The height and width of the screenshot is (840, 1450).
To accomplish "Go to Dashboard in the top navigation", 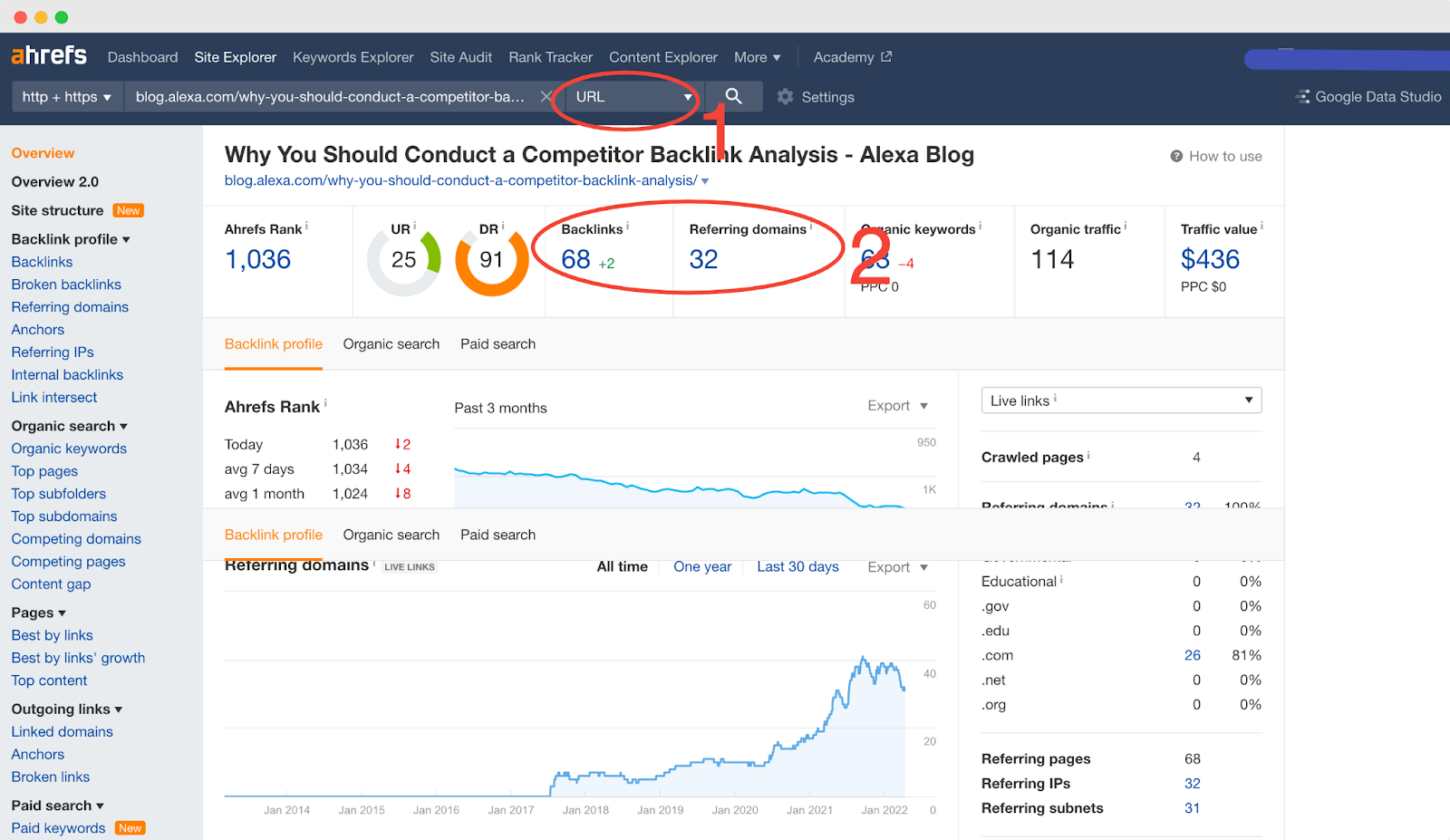I will (x=143, y=57).
